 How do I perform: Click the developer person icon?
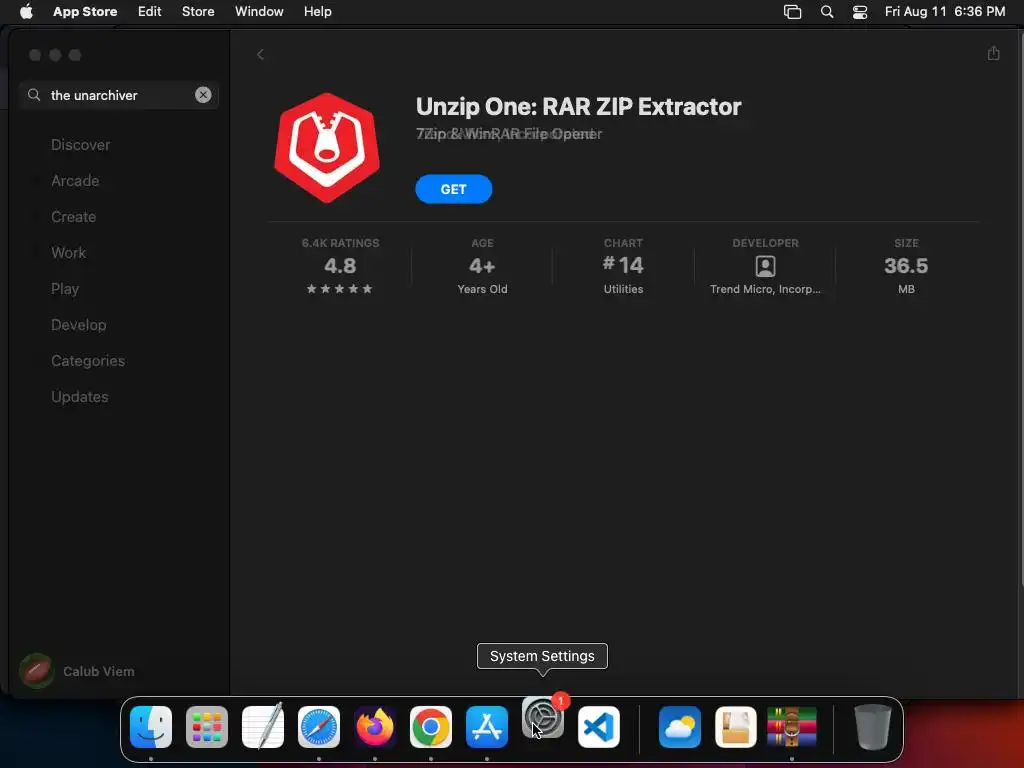765,266
